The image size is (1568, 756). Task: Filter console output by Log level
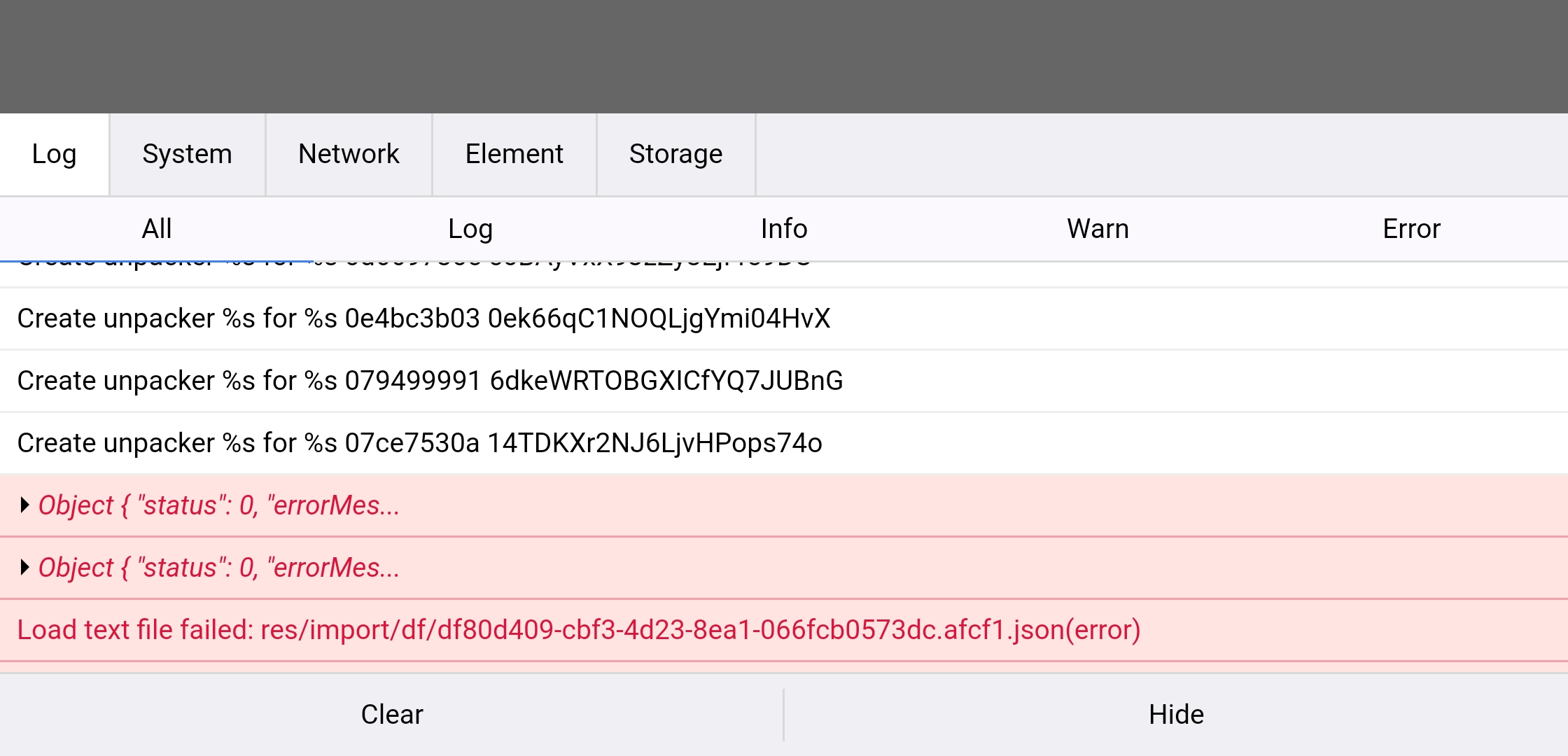coord(470,229)
